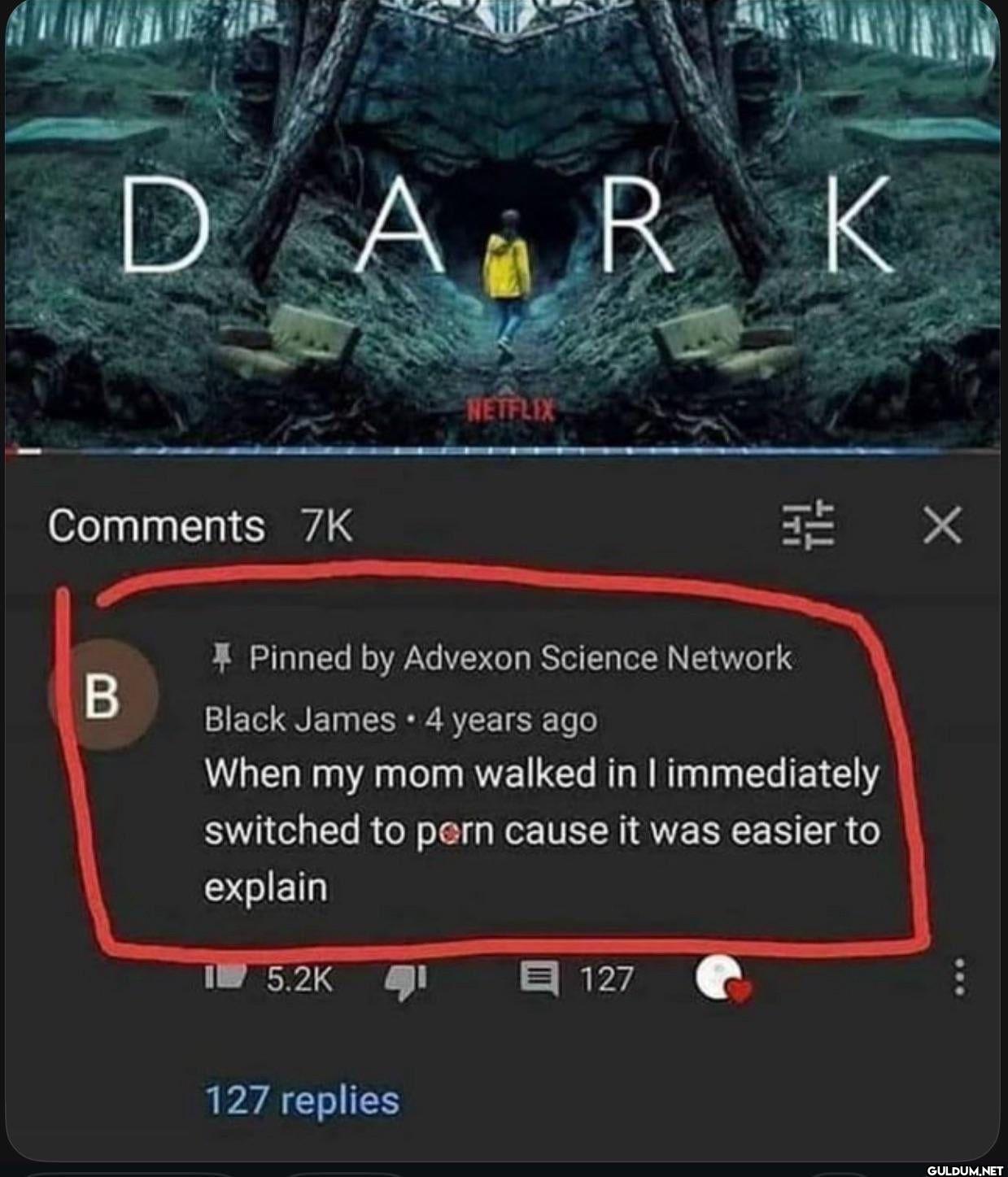Open the three-dot comment options menu
Viewport: 1008px width, 1177px height.
tap(960, 977)
